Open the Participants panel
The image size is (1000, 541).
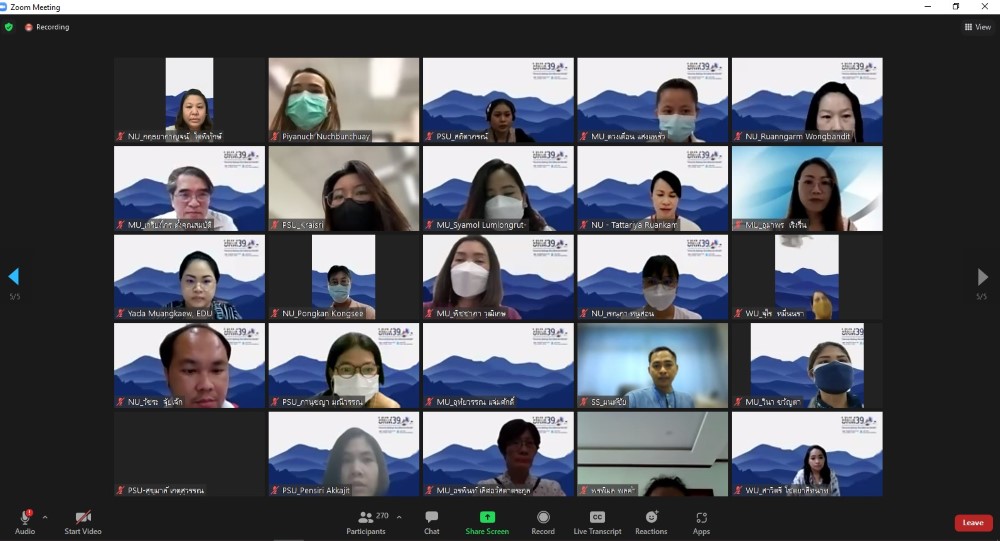366,518
